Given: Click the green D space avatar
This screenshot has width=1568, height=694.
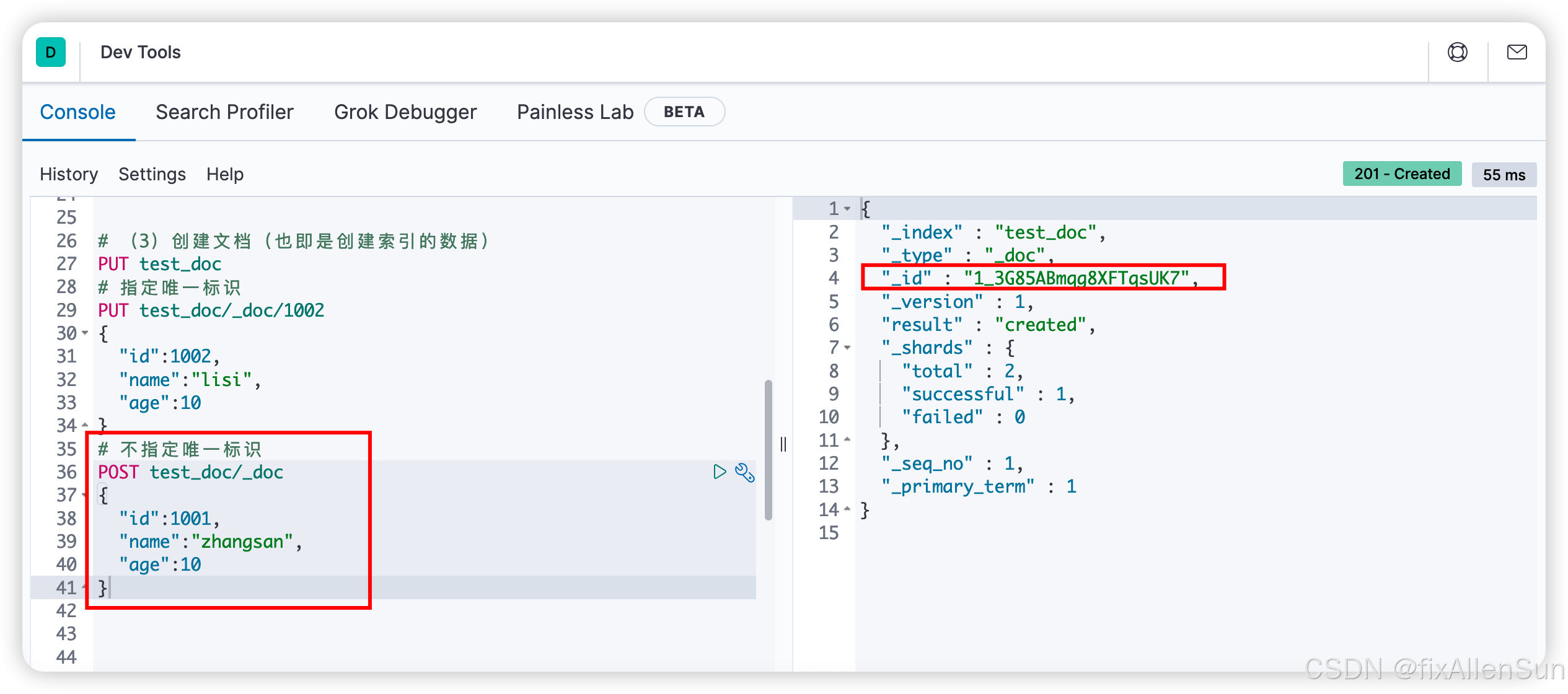Looking at the screenshot, I should point(51,53).
